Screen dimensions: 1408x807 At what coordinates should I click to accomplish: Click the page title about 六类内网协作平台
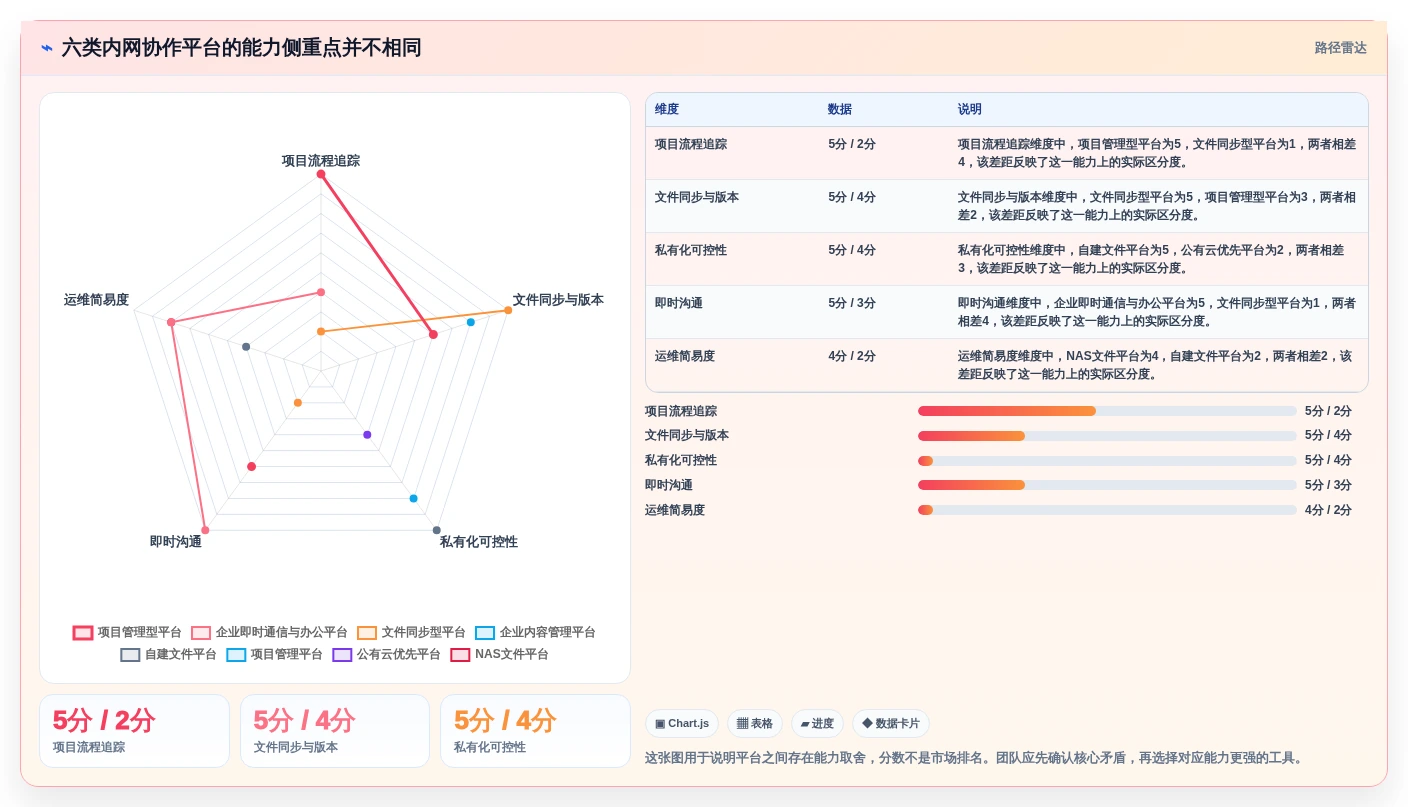(x=241, y=48)
